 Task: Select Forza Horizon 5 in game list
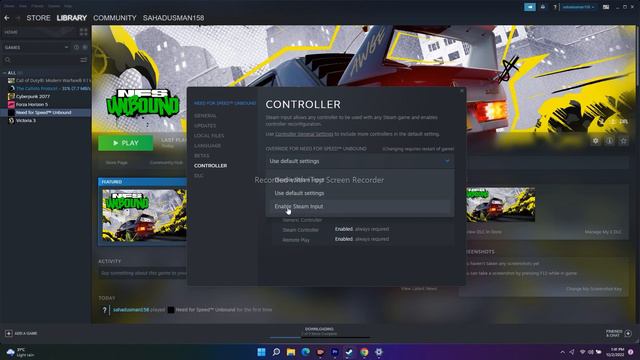32,104
